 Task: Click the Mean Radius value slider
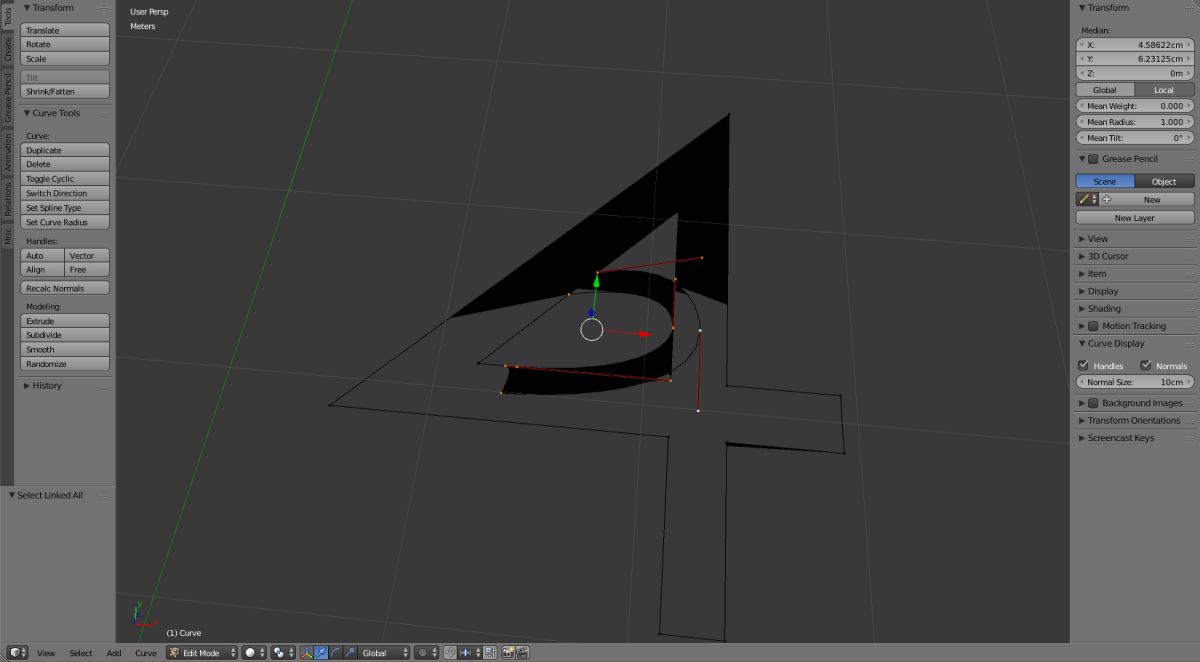tap(1135, 121)
